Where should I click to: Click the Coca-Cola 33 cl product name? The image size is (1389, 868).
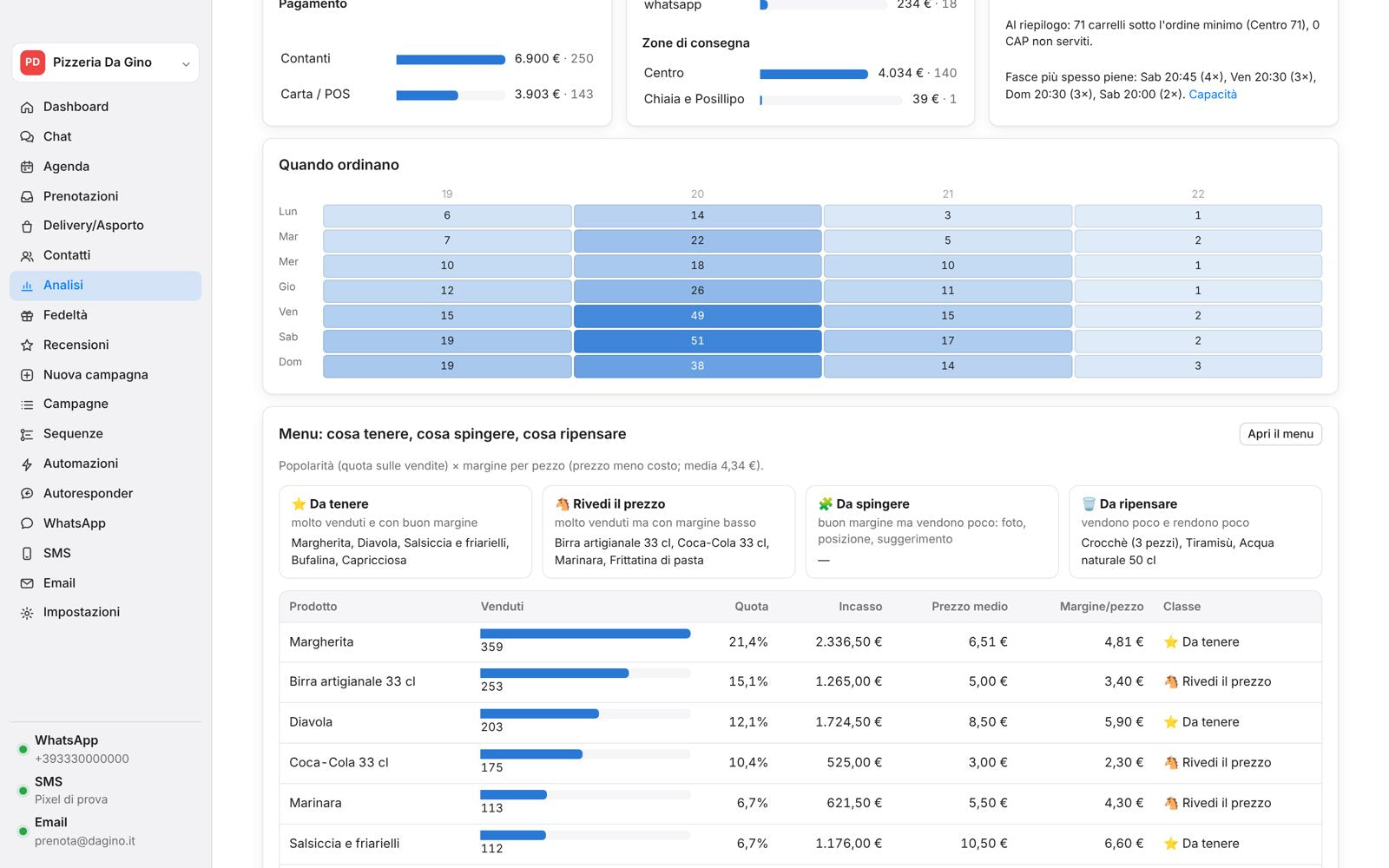coord(339,763)
